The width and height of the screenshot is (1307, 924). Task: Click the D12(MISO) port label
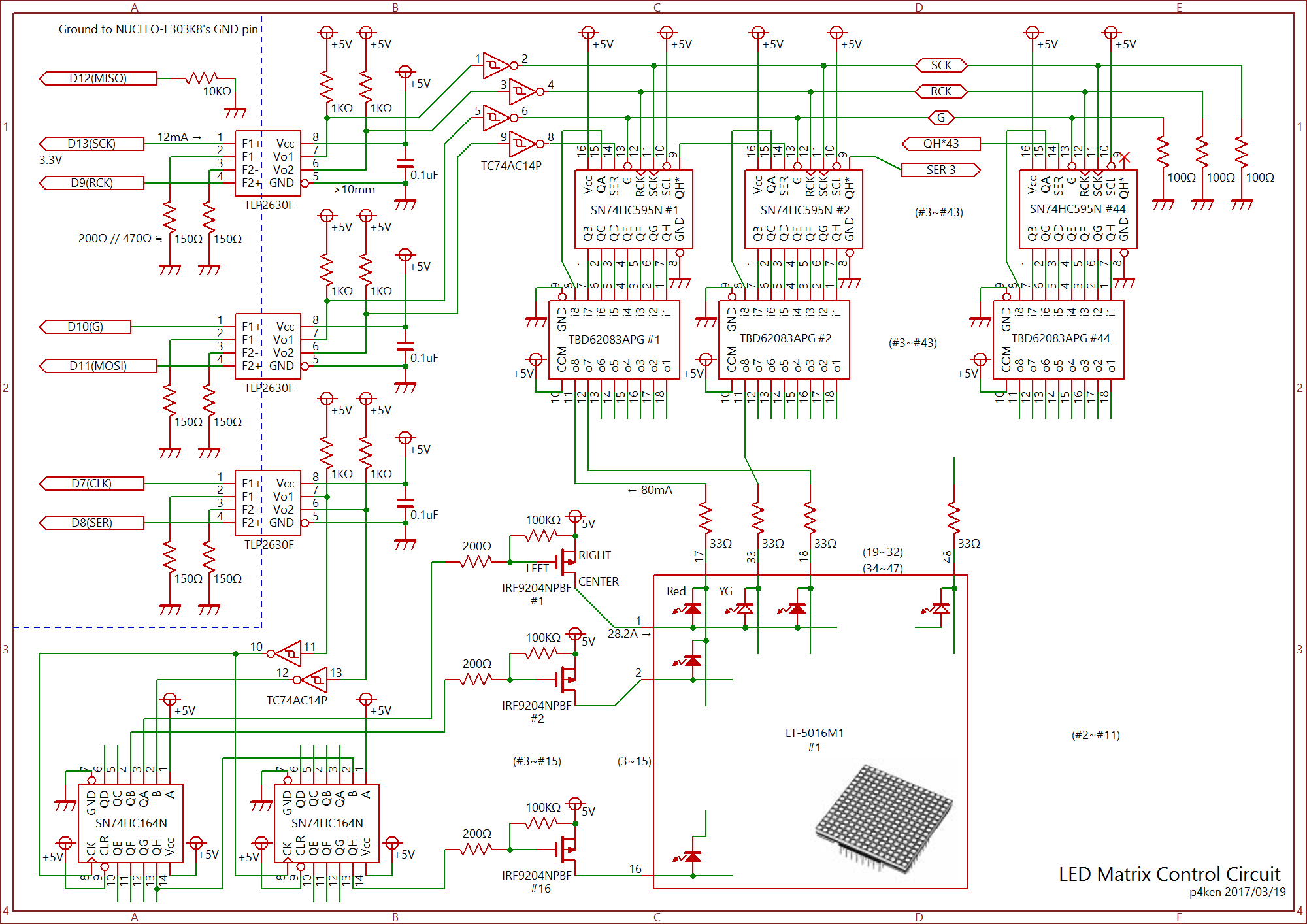click(98, 78)
